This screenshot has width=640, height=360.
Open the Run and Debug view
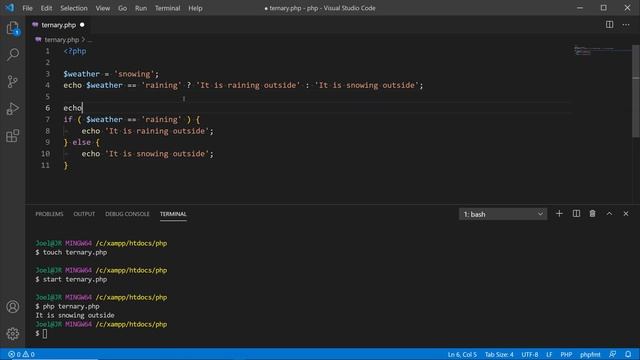13,109
